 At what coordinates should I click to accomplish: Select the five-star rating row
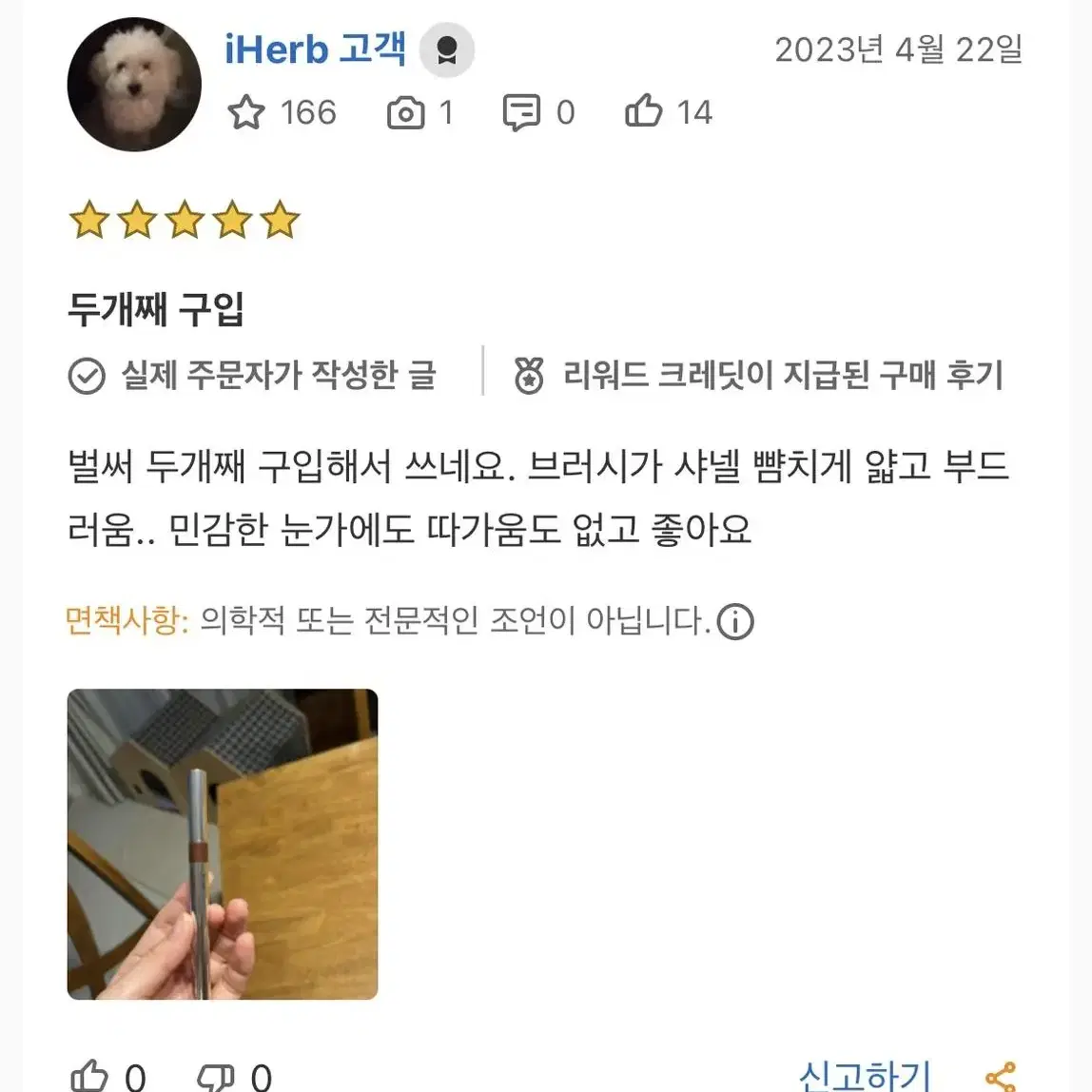(185, 220)
